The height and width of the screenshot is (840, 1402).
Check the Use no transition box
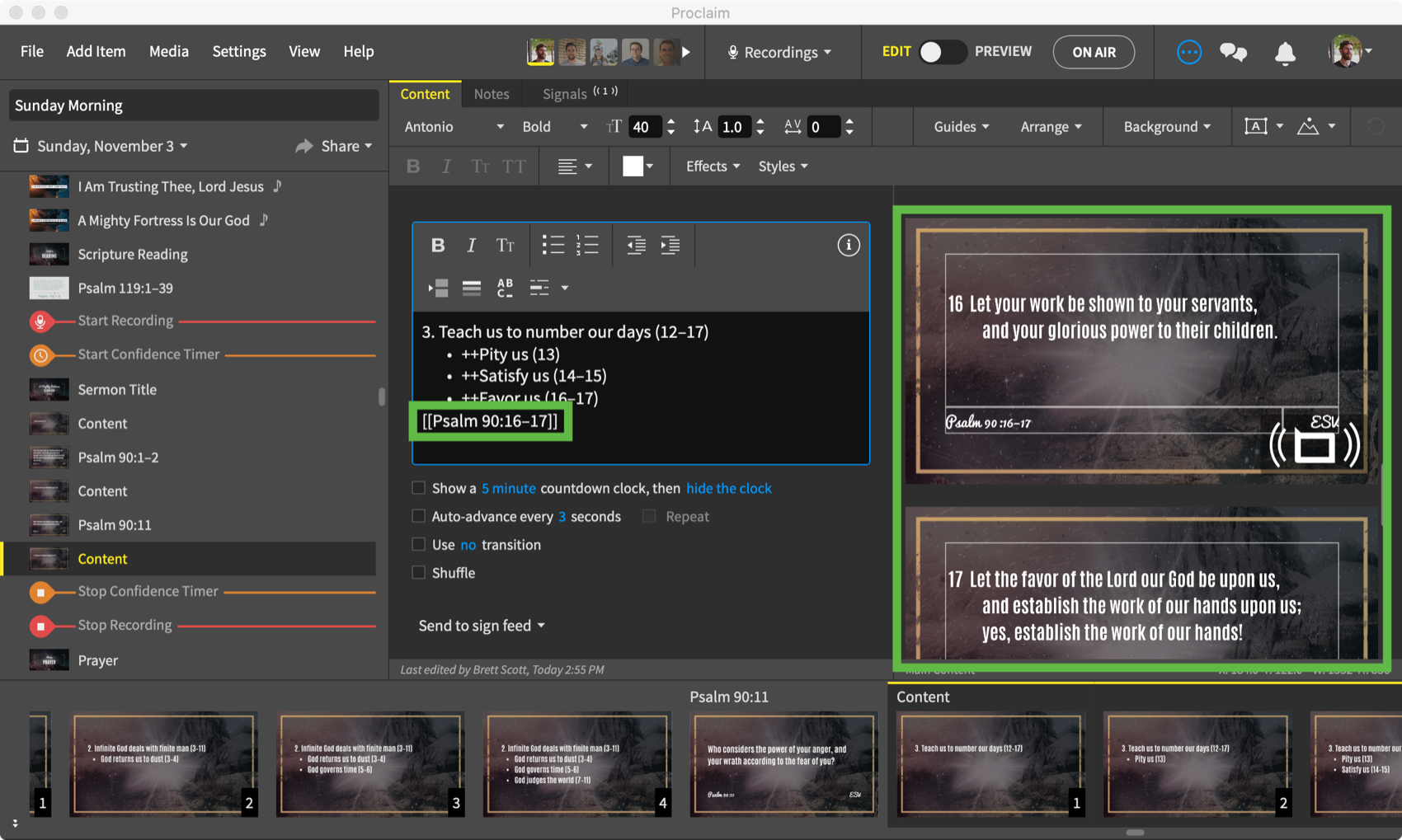coord(419,544)
